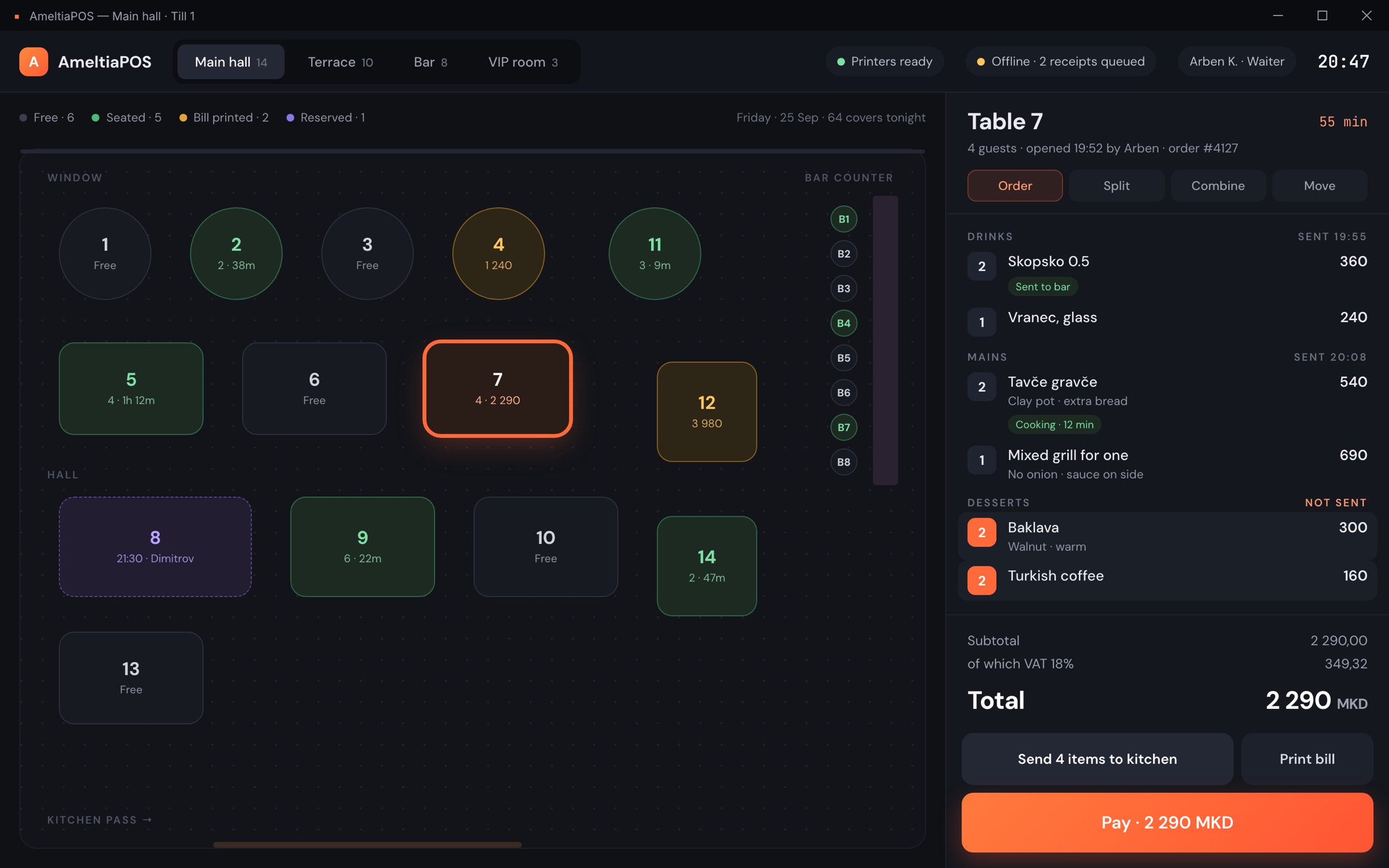This screenshot has height=868, width=1389.
Task: Select seated table 2
Action: coord(236,253)
